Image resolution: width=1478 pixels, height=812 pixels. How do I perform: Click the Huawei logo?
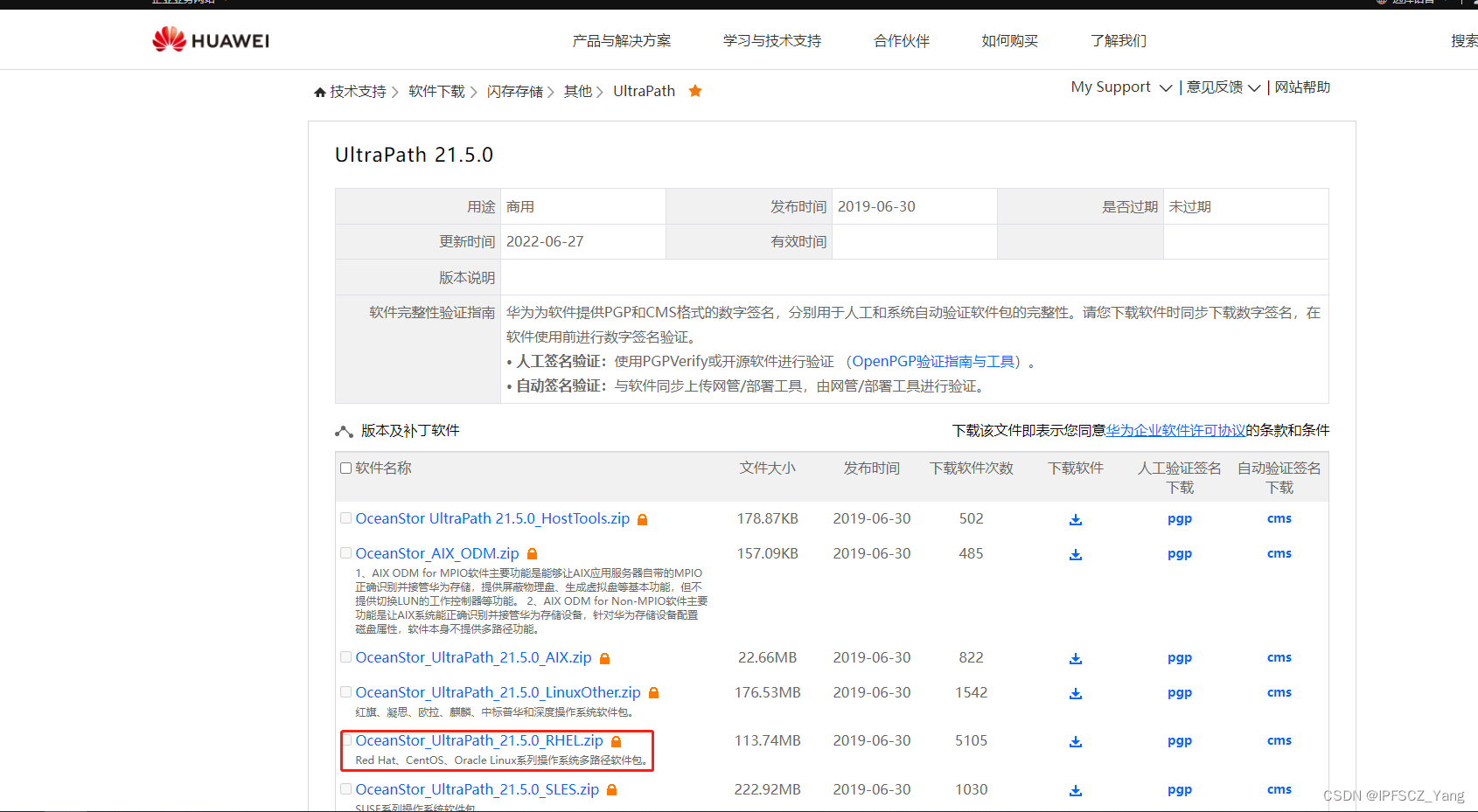pyautogui.click(x=211, y=39)
